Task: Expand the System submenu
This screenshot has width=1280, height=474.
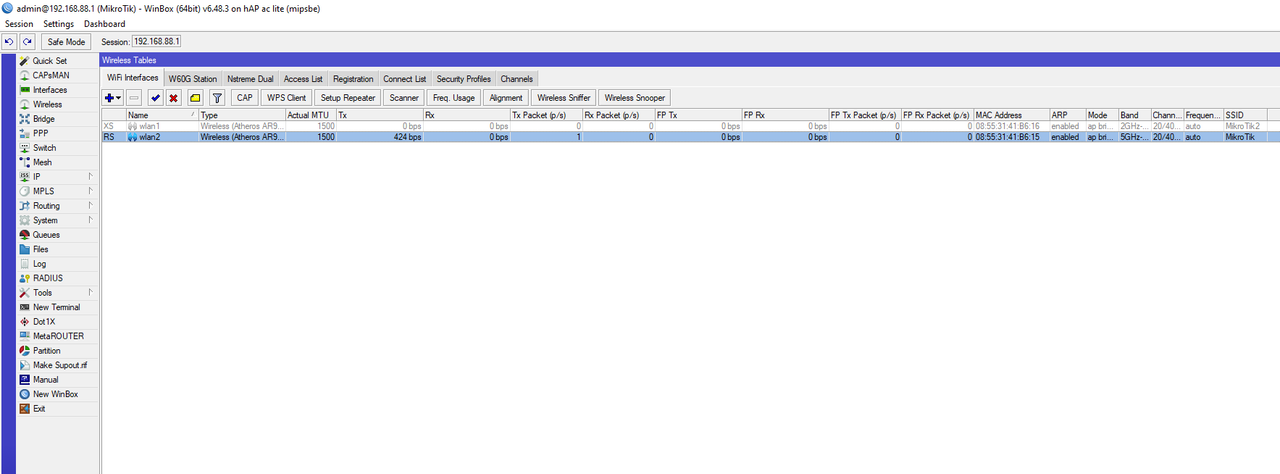Action: click(58, 220)
